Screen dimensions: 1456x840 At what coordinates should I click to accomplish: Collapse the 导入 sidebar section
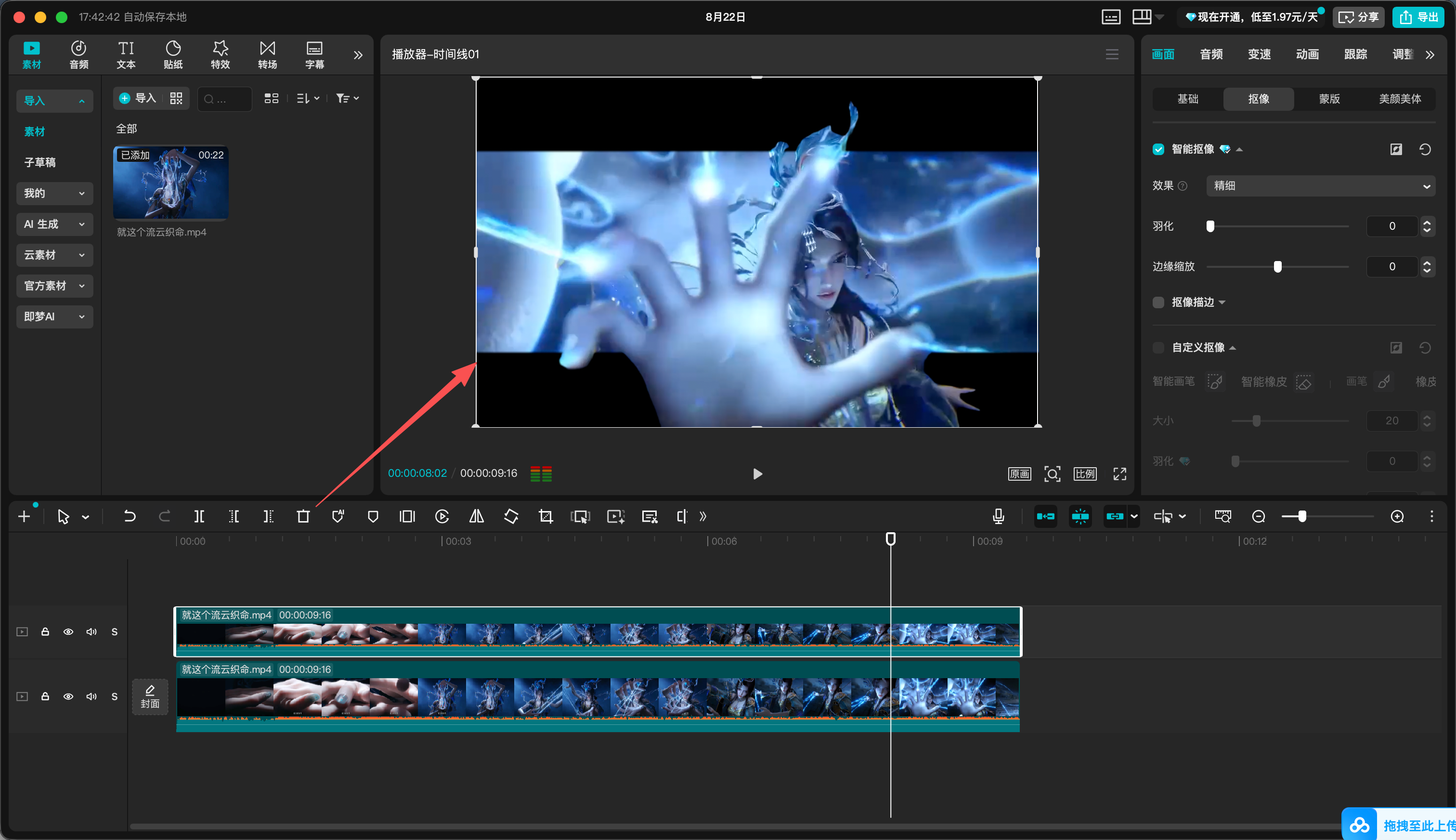(55, 101)
